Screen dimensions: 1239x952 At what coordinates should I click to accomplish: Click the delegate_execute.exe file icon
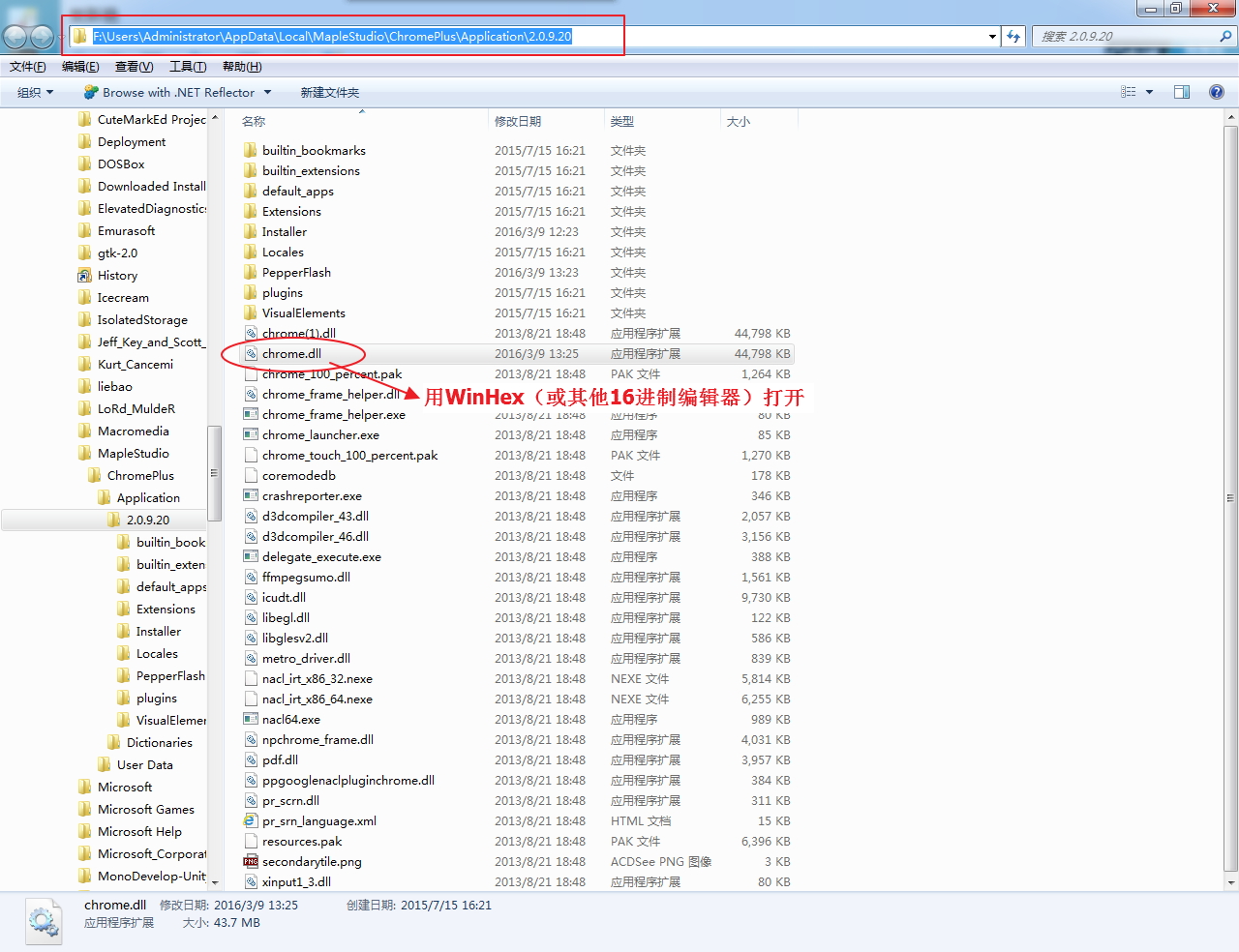pos(251,557)
